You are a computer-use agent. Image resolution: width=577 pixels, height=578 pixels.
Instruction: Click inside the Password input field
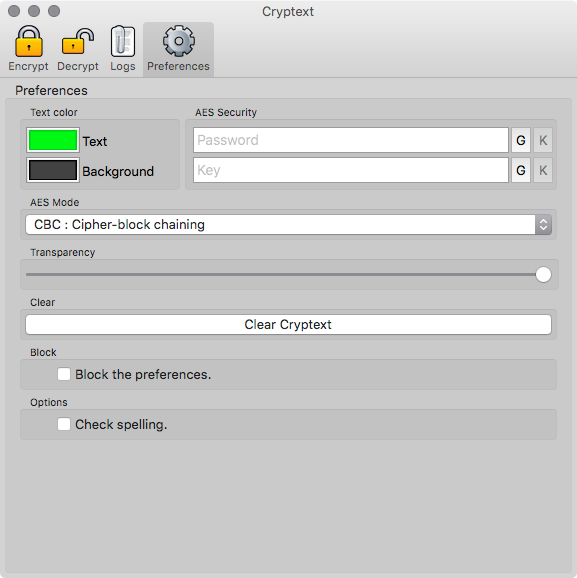(351, 140)
